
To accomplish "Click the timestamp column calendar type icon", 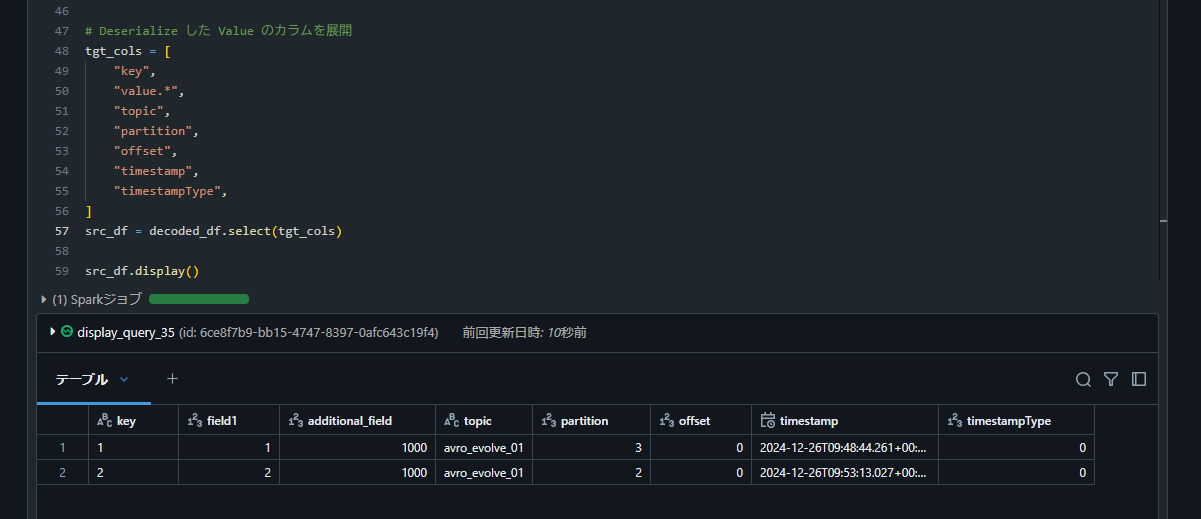I will (x=768, y=421).
